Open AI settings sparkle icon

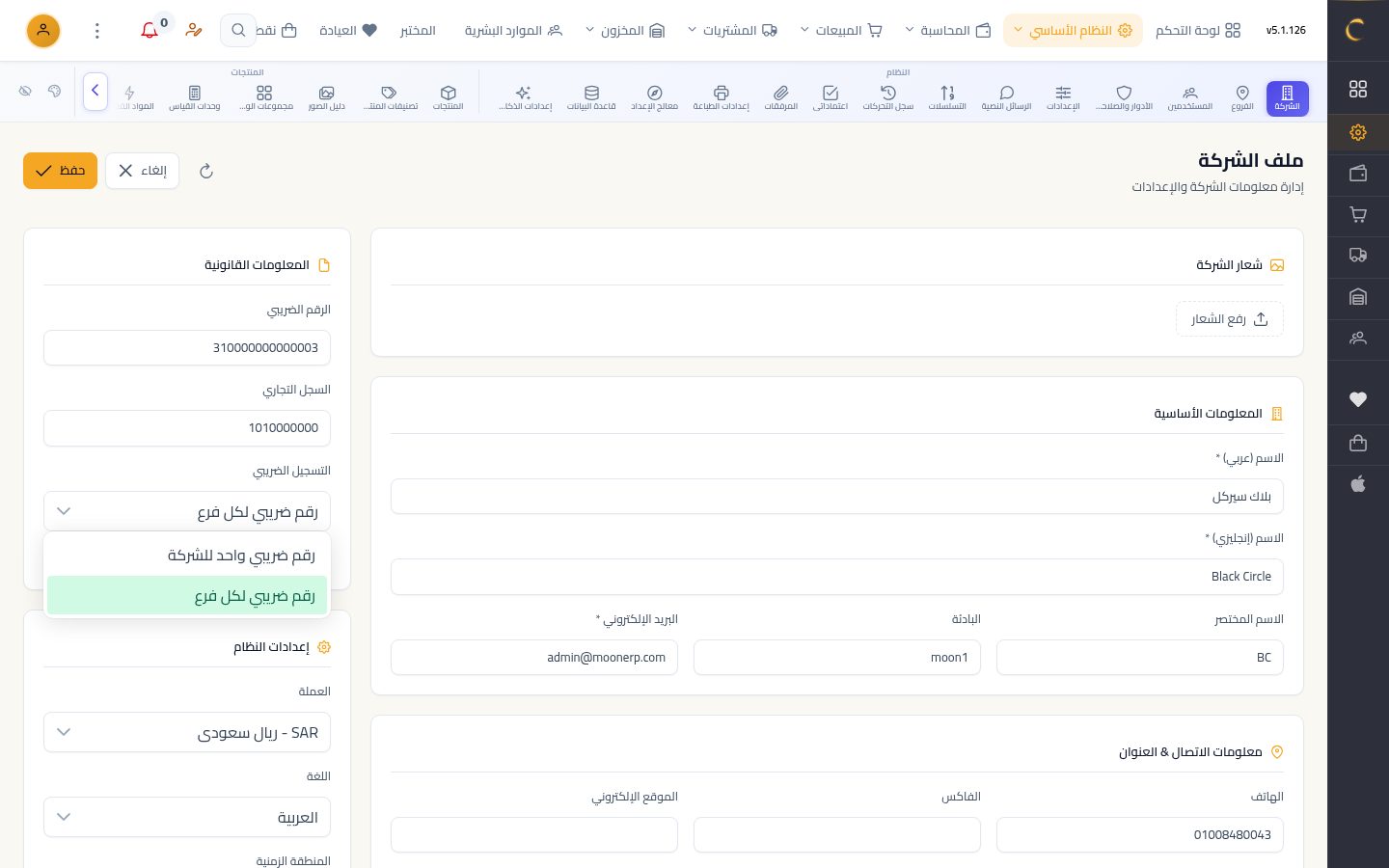[x=526, y=97]
